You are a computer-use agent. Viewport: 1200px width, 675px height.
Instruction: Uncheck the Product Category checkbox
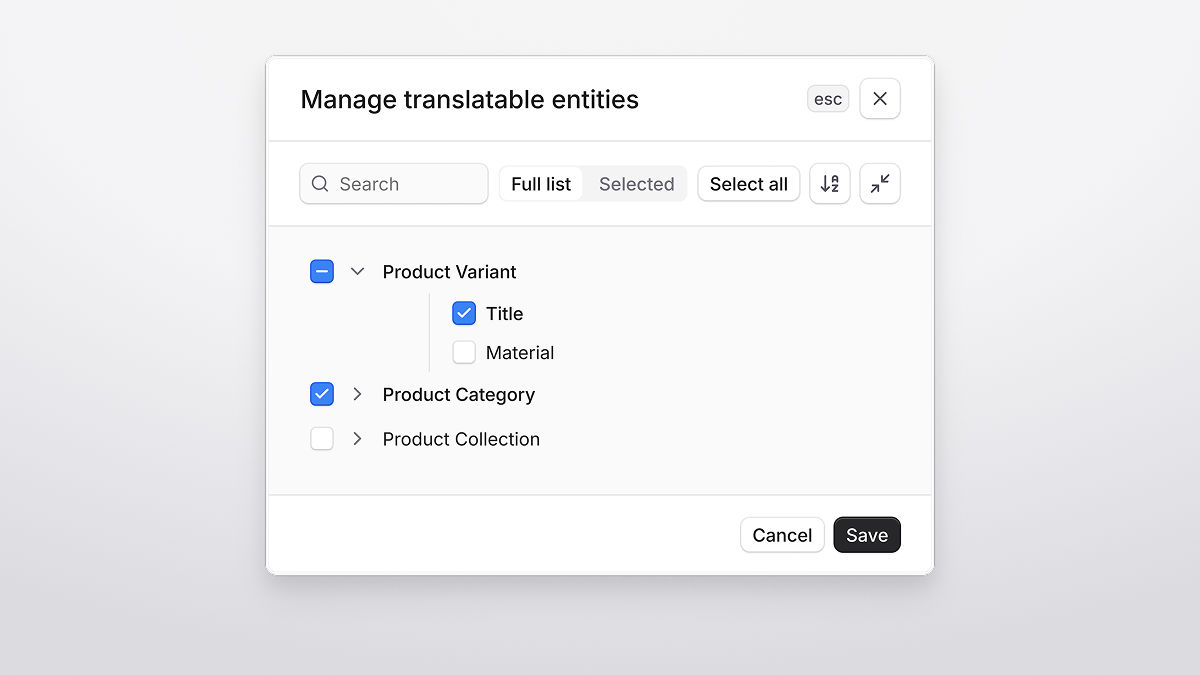321,393
